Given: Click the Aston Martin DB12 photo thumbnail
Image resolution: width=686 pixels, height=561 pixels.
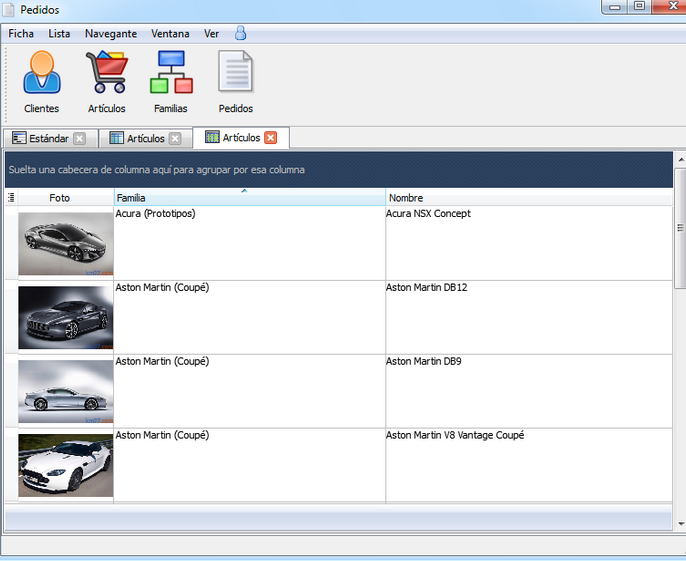Looking at the screenshot, I should [66, 317].
